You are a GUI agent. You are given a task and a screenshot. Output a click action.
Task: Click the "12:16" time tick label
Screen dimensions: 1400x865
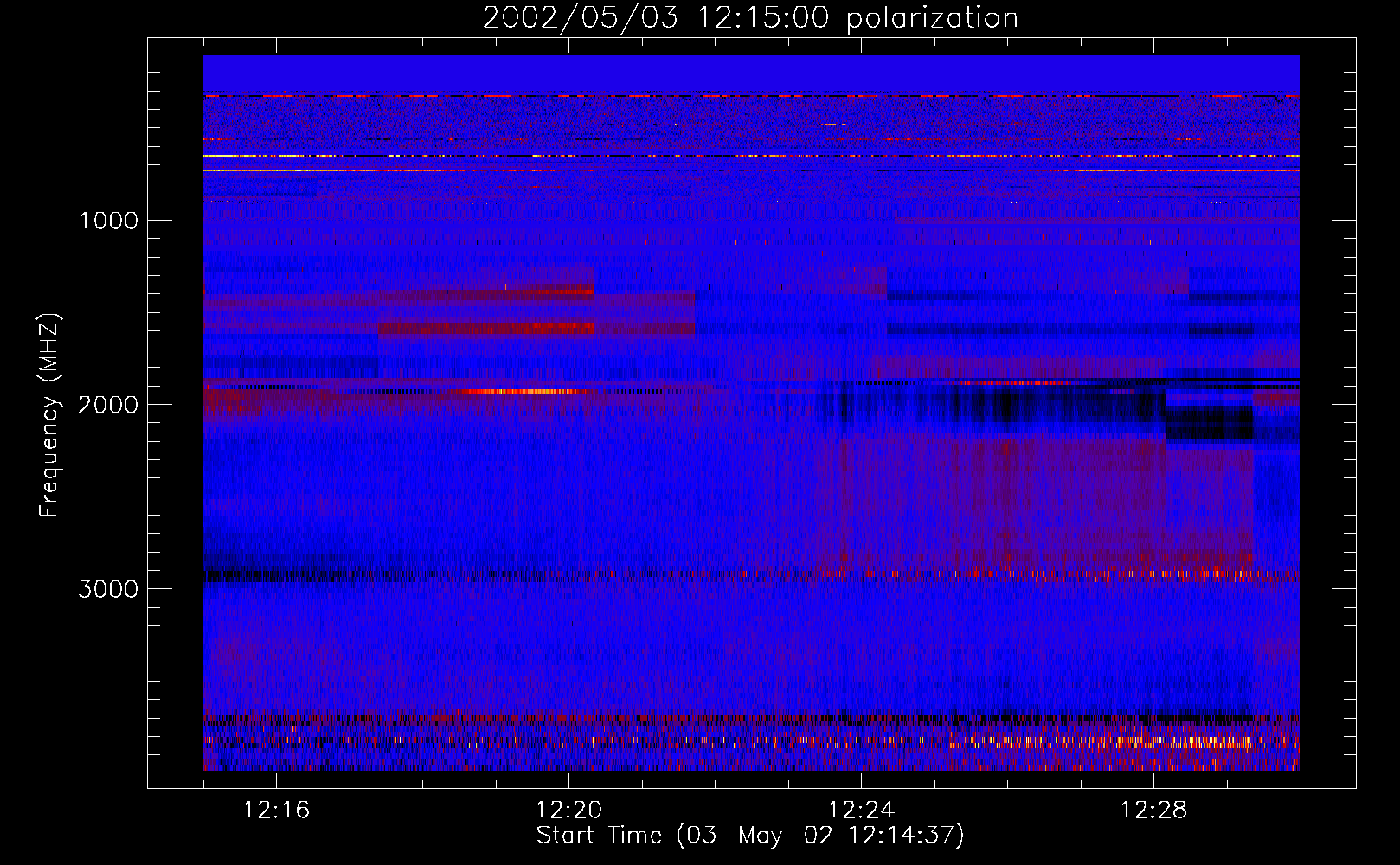point(276,811)
